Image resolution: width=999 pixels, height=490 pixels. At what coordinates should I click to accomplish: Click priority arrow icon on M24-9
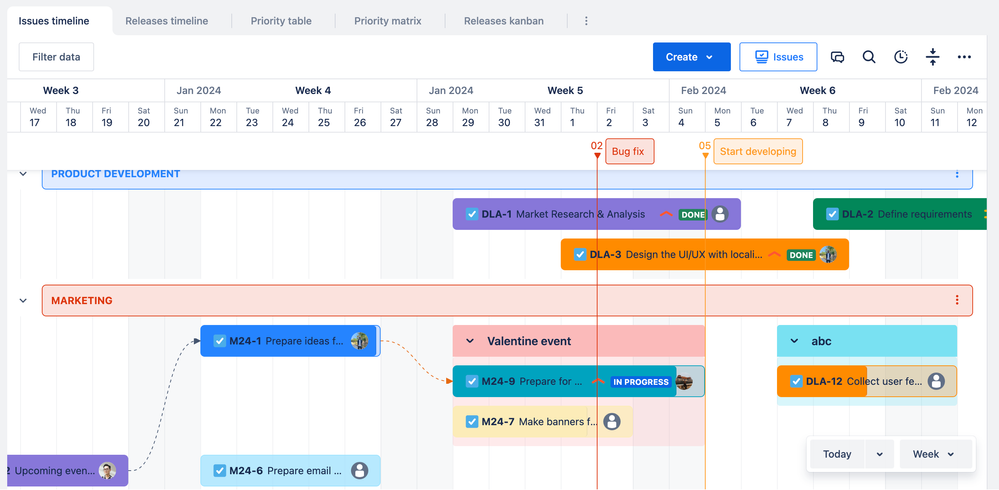(598, 382)
